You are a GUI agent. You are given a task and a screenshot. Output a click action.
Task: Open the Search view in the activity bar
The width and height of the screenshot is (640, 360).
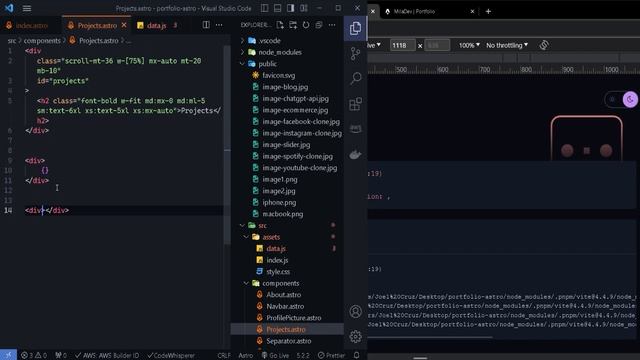[356, 78]
